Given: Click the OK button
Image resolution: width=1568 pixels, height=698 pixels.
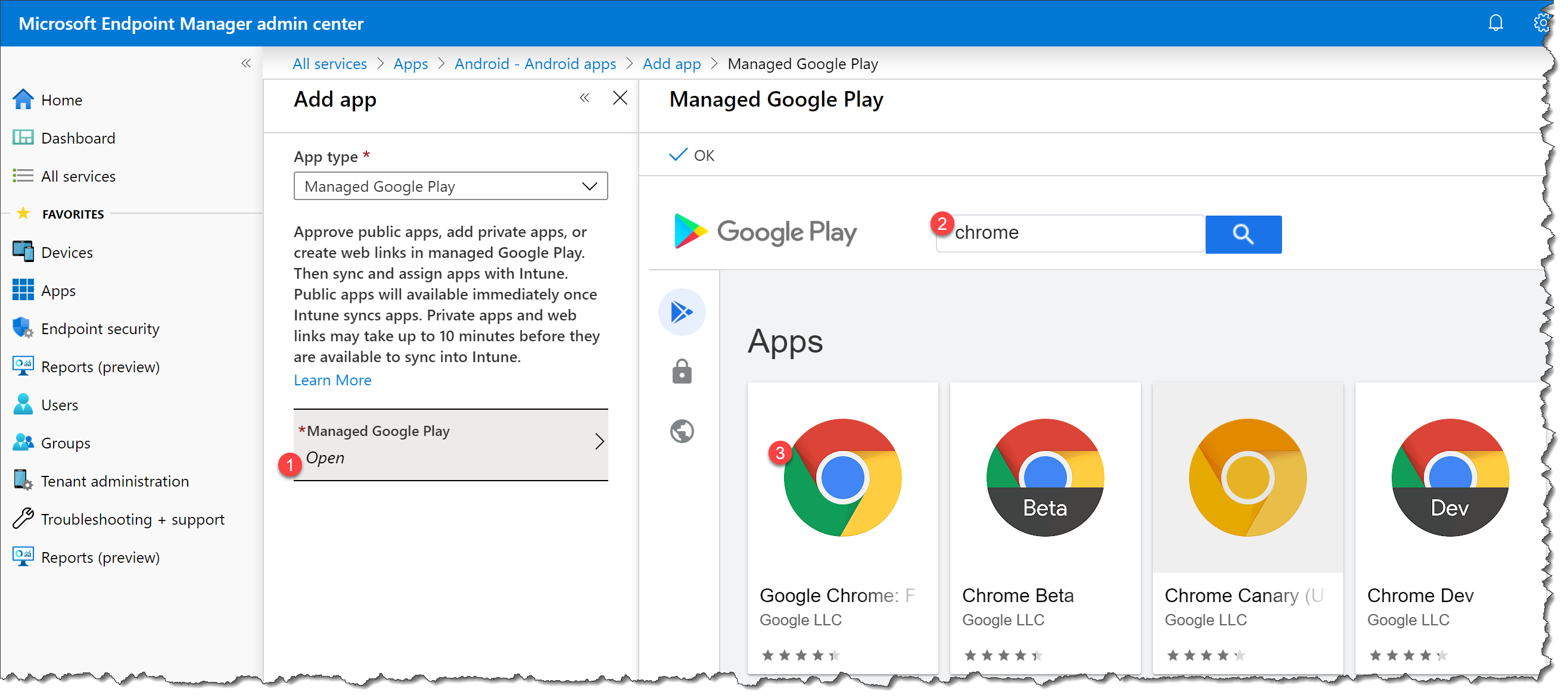Looking at the screenshot, I should [692, 155].
